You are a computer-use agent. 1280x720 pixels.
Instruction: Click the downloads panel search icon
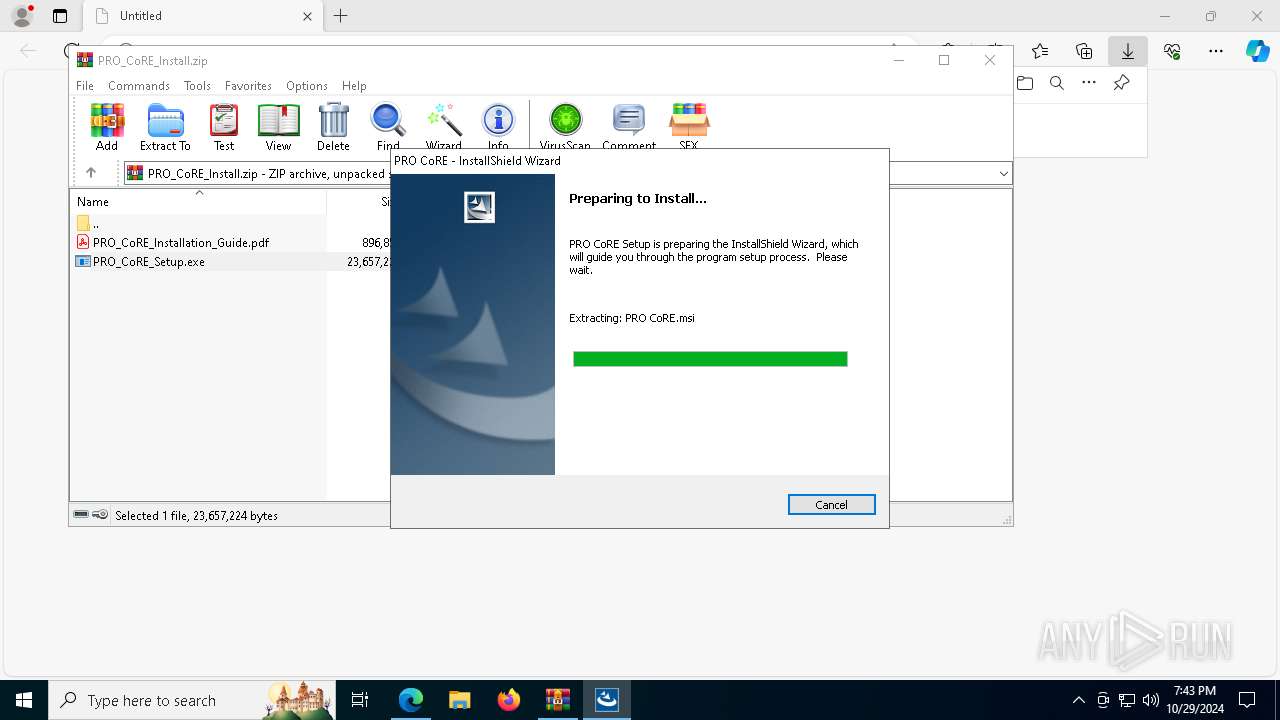tap(1057, 83)
